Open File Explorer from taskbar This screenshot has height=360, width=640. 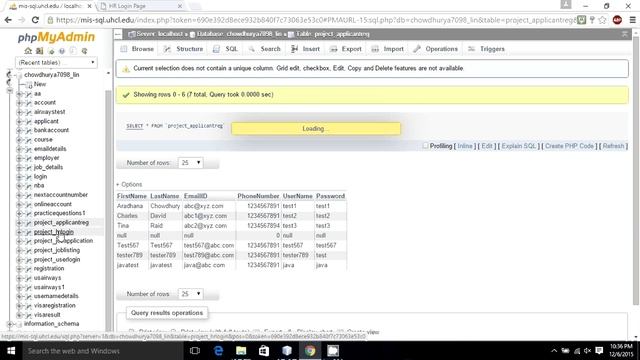tap(241, 351)
